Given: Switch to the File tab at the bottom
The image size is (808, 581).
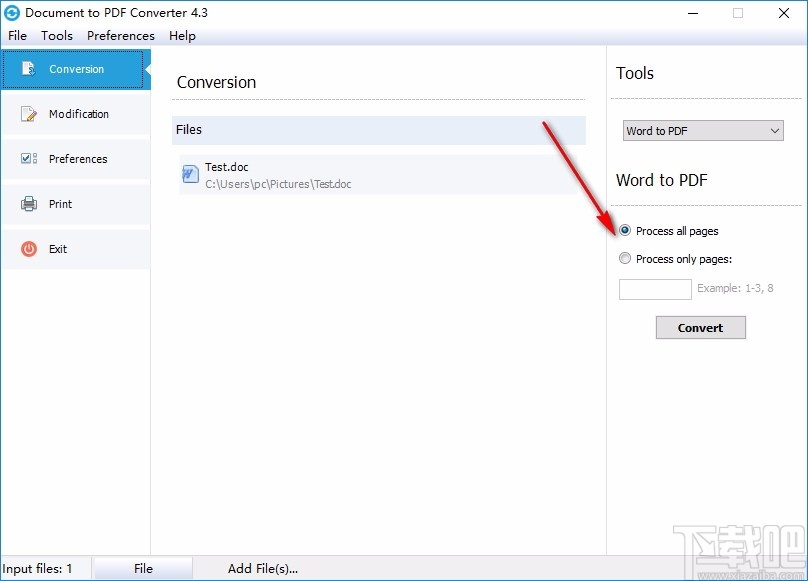Looking at the screenshot, I should 143,568.
